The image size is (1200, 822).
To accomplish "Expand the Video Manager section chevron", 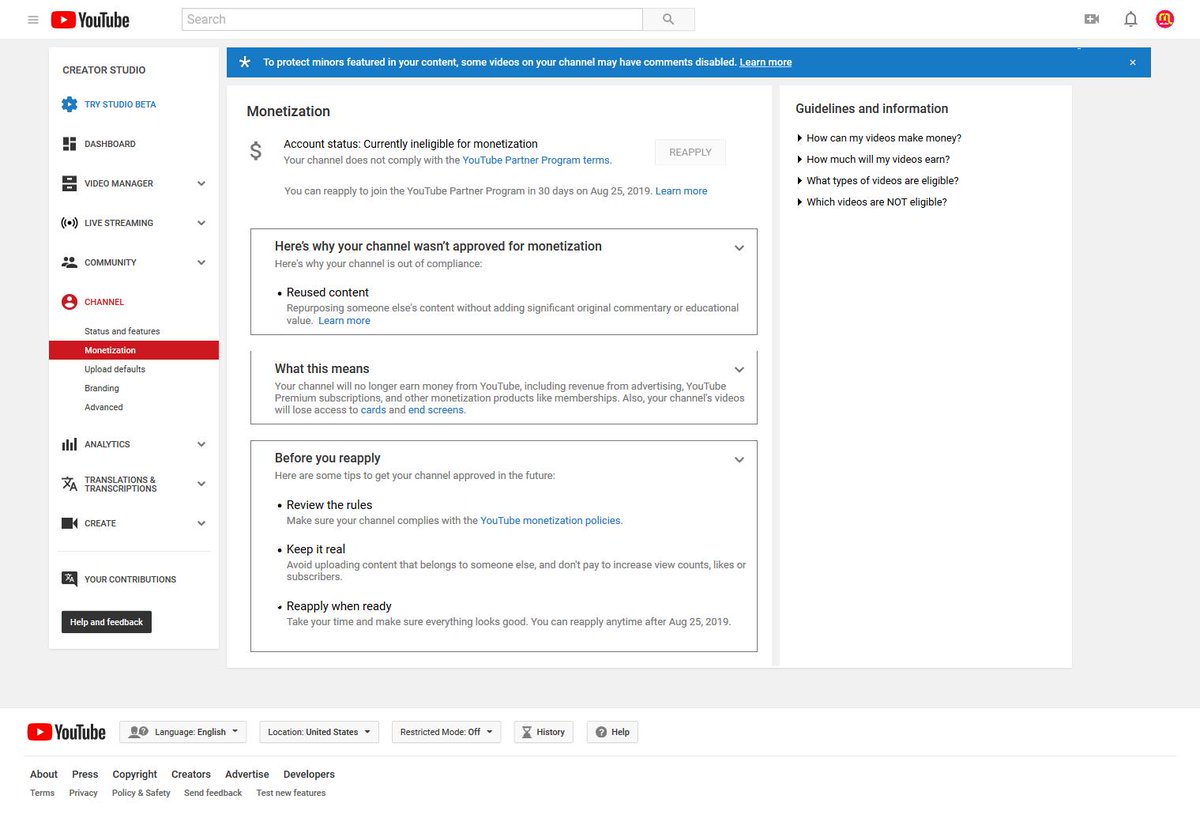I will click(201, 184).
